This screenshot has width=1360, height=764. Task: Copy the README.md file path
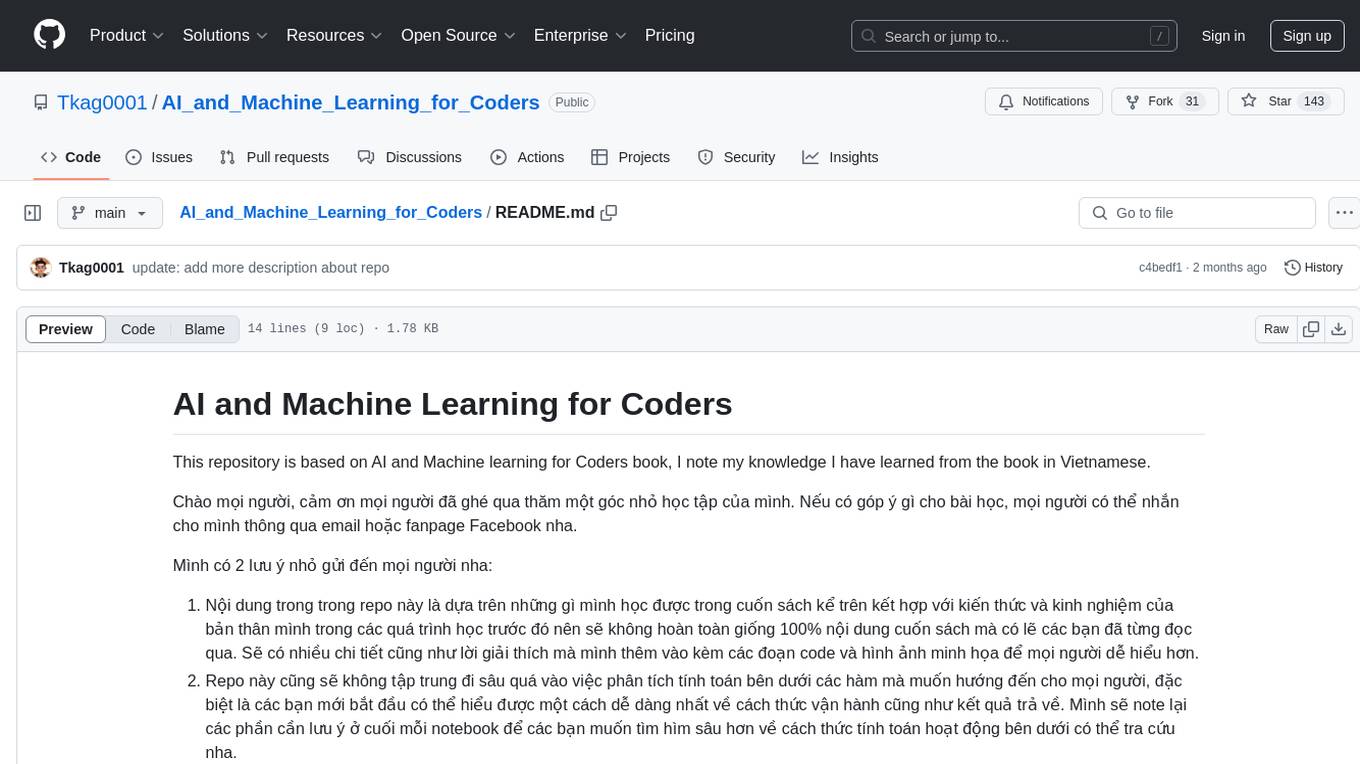pyautogui.click(x=609, y=213)
